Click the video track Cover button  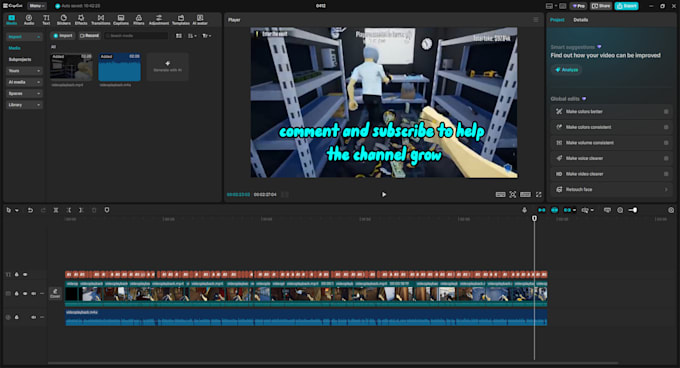tap(55, 293)
